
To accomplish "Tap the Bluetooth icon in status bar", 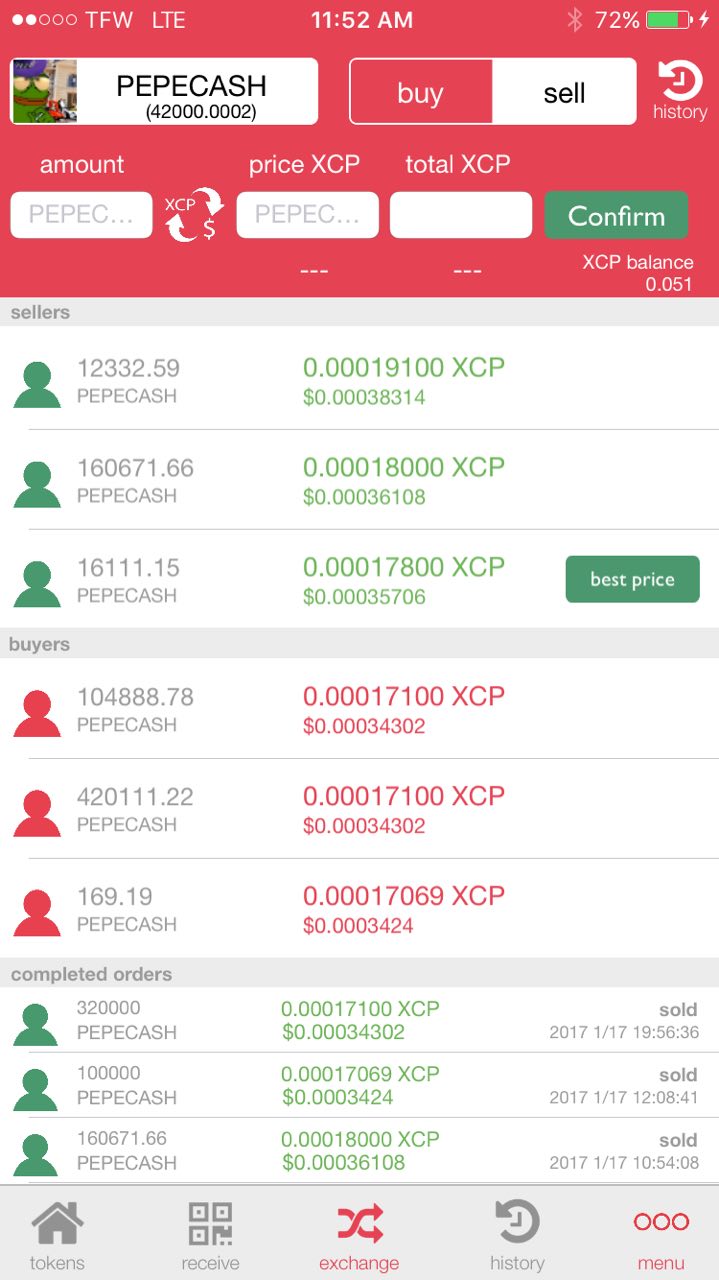I will pyautogui.click(x=574, y=19).
